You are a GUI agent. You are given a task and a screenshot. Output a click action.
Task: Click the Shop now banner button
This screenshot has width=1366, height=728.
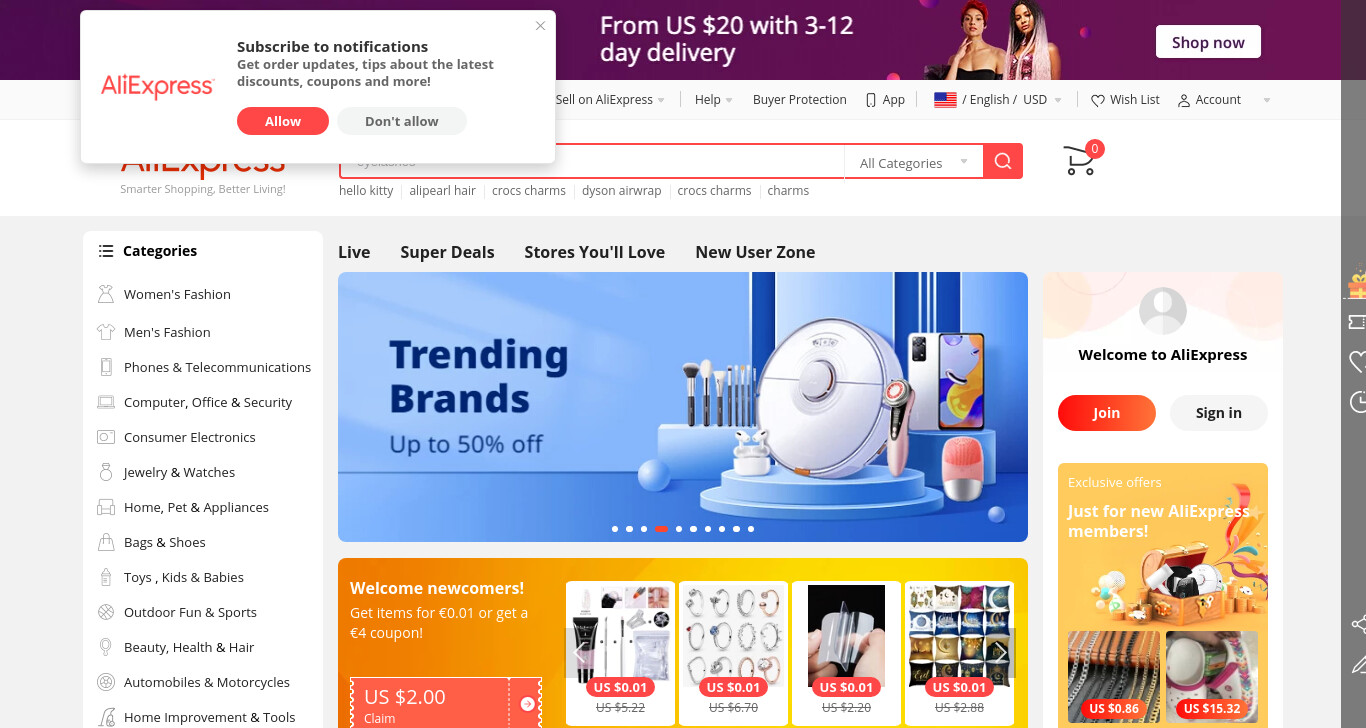point(1208,42)
